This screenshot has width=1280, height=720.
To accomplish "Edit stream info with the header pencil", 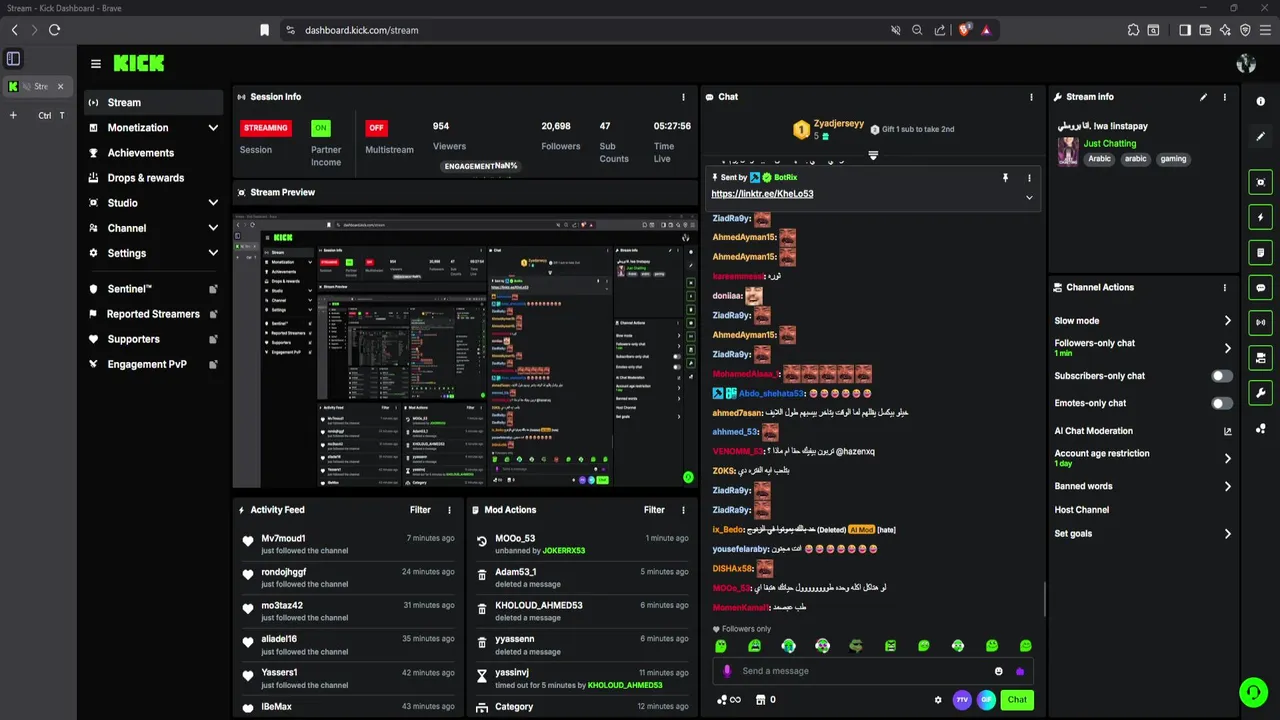I will (1204, 97).
